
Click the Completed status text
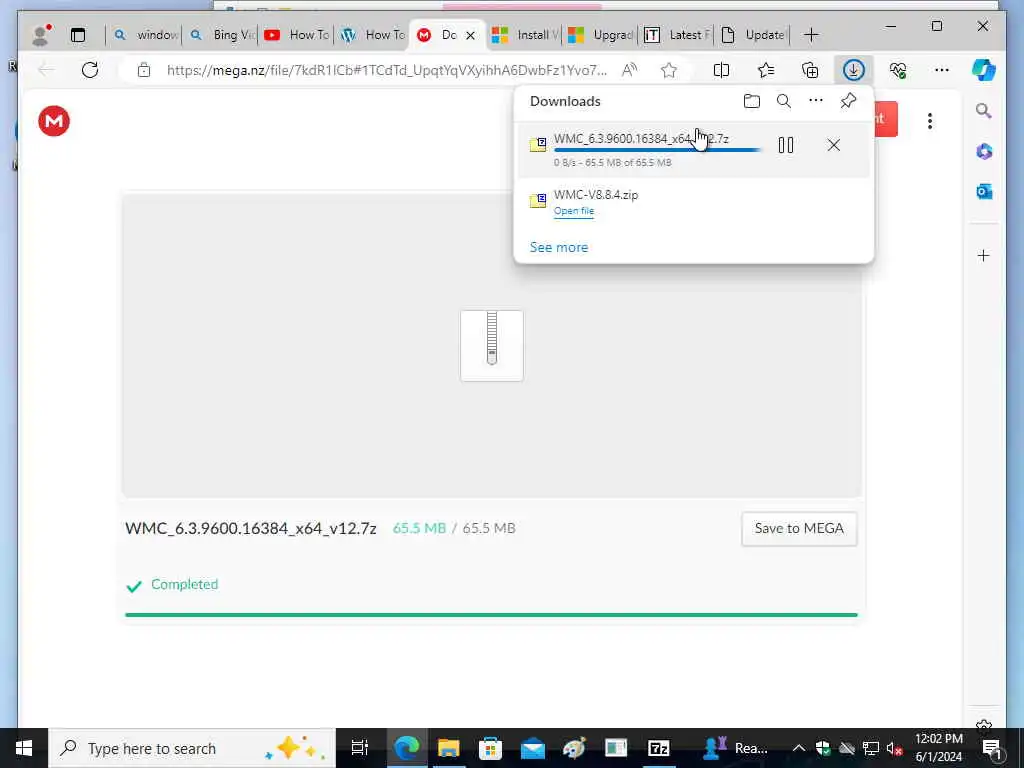[184, 584]
